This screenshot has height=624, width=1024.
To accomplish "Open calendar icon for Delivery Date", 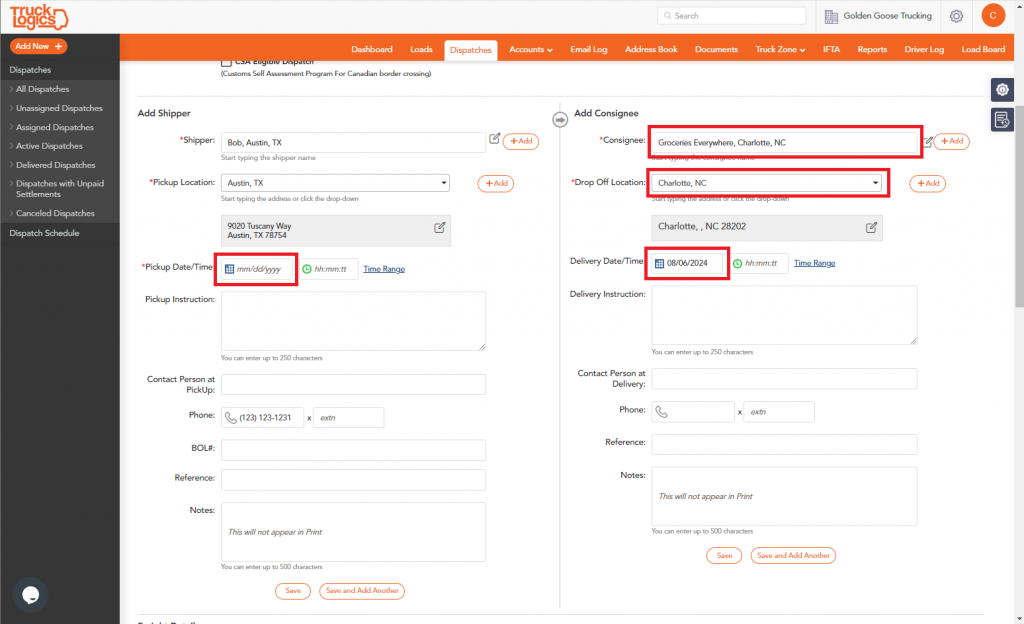I will point(660,263).
